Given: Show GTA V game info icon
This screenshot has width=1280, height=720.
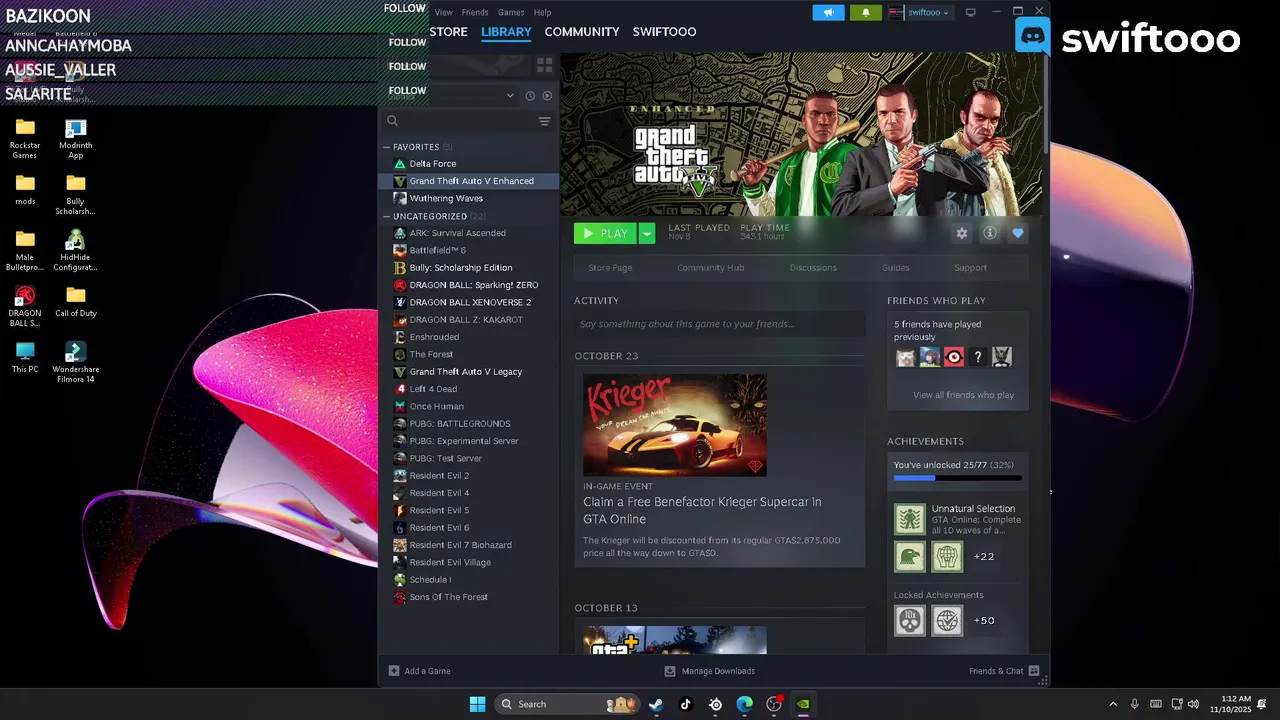Looking at the screenshot, I should tap(990, 233).
